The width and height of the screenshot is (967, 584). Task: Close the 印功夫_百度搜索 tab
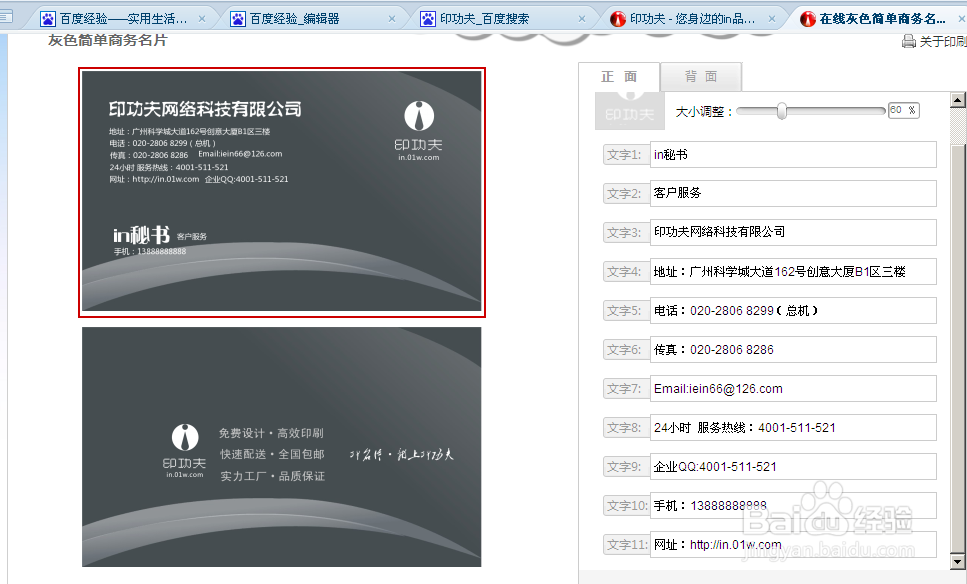[582, 19]
